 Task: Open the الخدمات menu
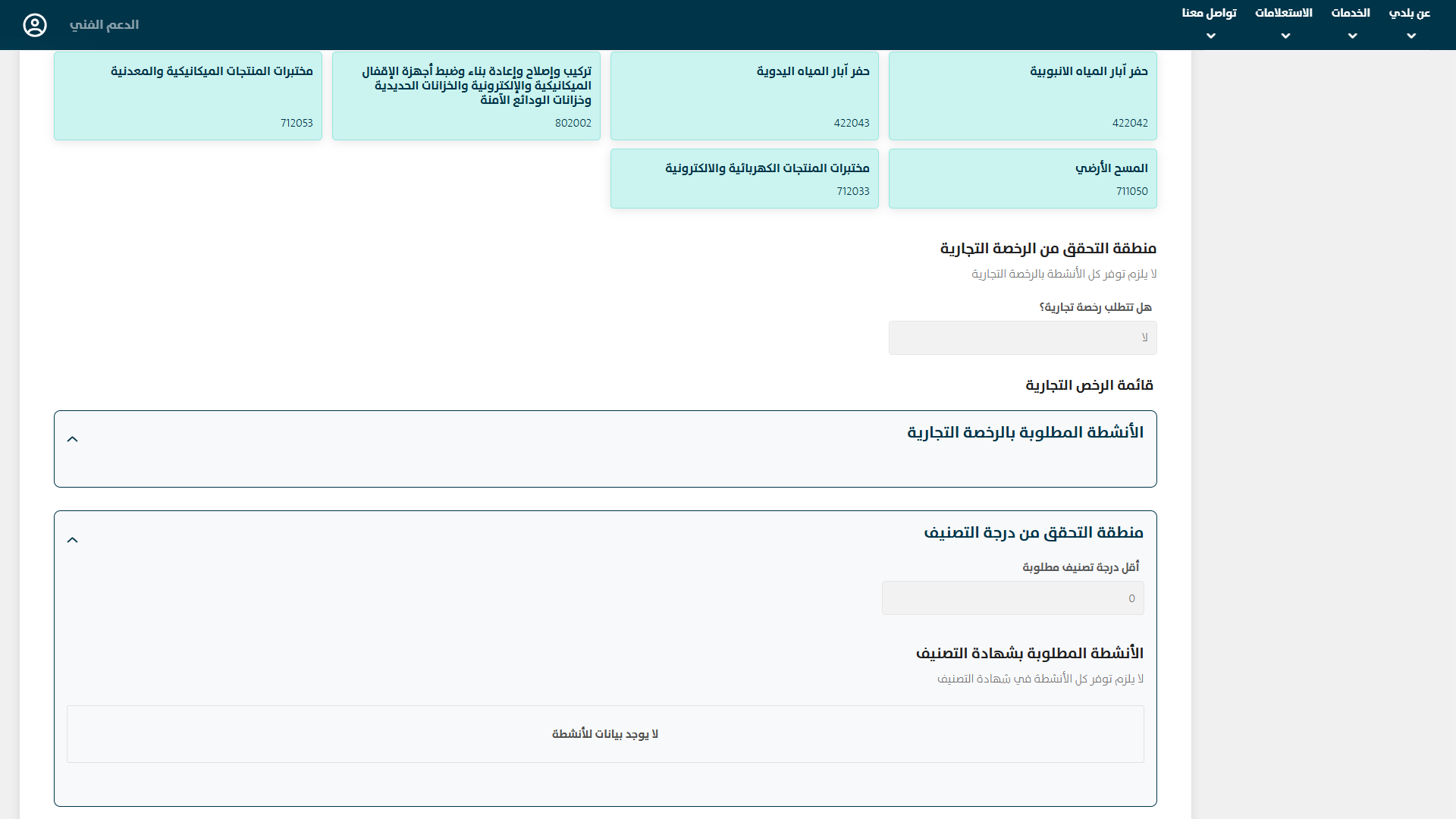point(1351,13)
